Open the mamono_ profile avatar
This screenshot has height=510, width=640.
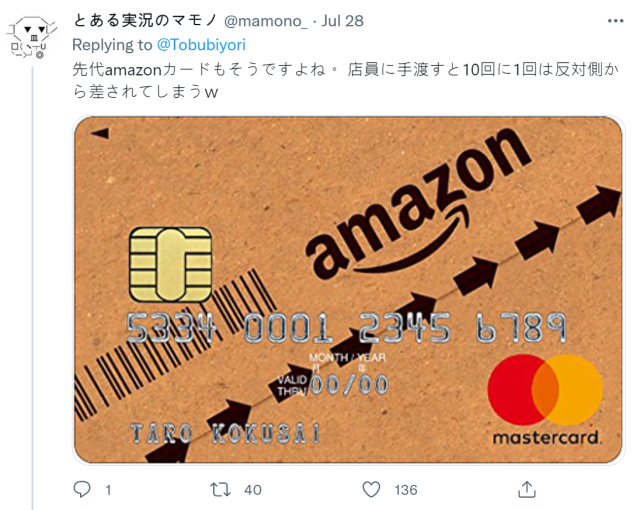(32, 37)
